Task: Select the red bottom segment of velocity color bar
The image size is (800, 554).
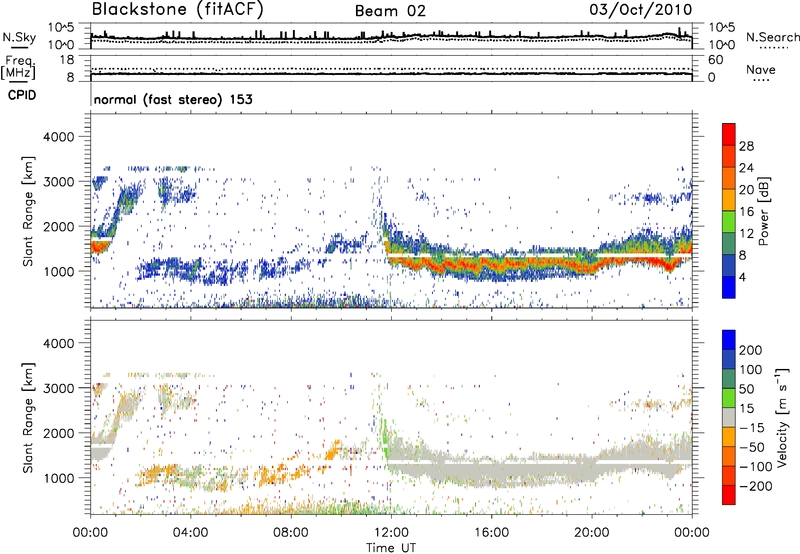Action: pos(729,495)
